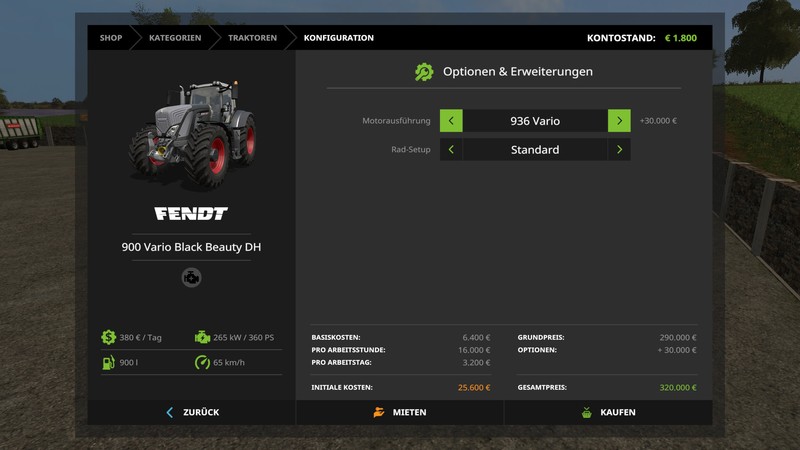Click the green gear icon beside Optionen & Erweiterungen

pyautogui.click(x=424, y=72)
